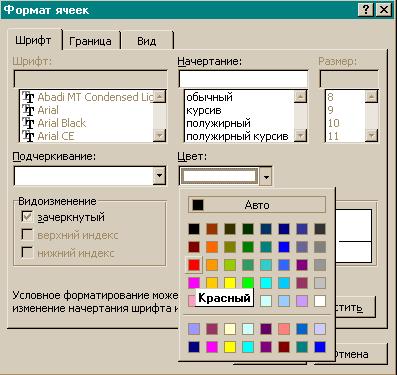This screenshot has height=375, width=397.
Task: Enable the нижний индекс checkbox
Action: (x=27, y=252)
